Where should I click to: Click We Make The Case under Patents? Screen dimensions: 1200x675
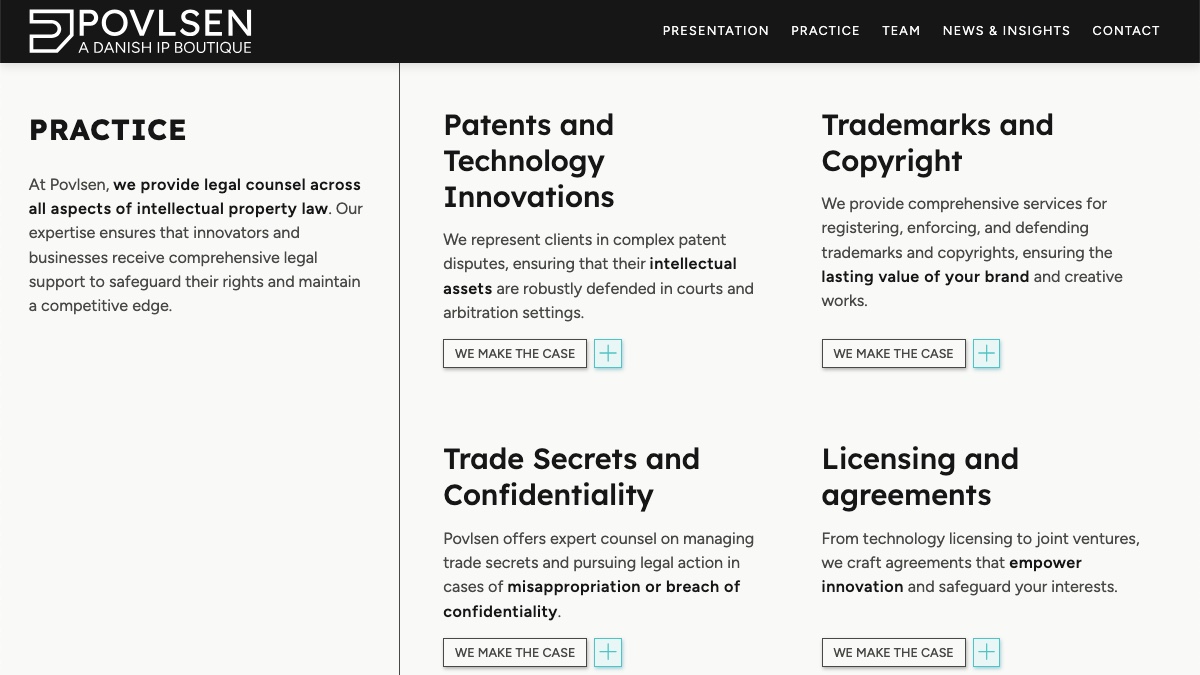click(515, 353)
